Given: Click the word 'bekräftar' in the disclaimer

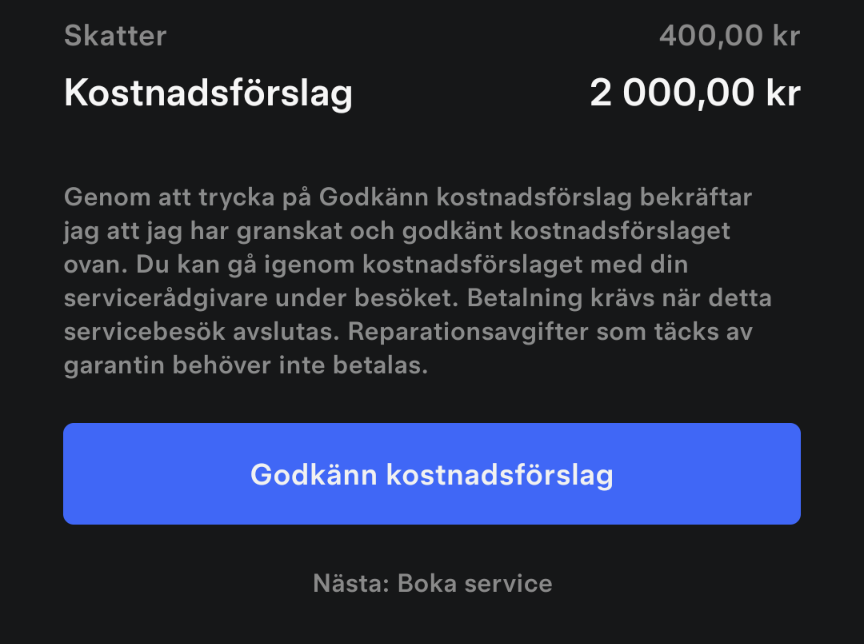Looking at the screenshot, I should pyautogui.click(x=705, y=197).
